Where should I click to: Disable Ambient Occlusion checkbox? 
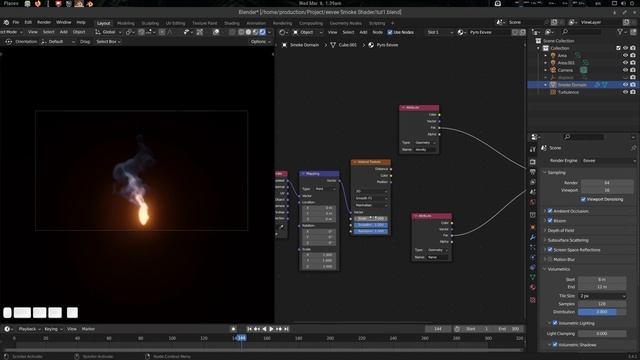(x=550, y=211)
